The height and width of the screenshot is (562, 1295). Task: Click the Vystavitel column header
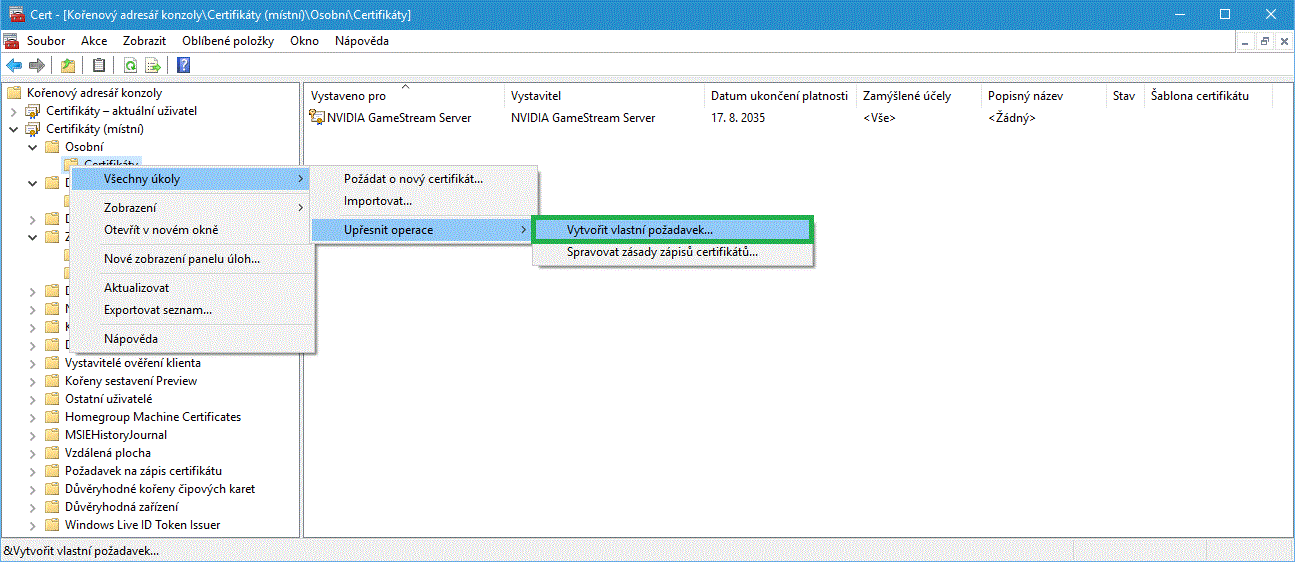click(x=536, y=96)
